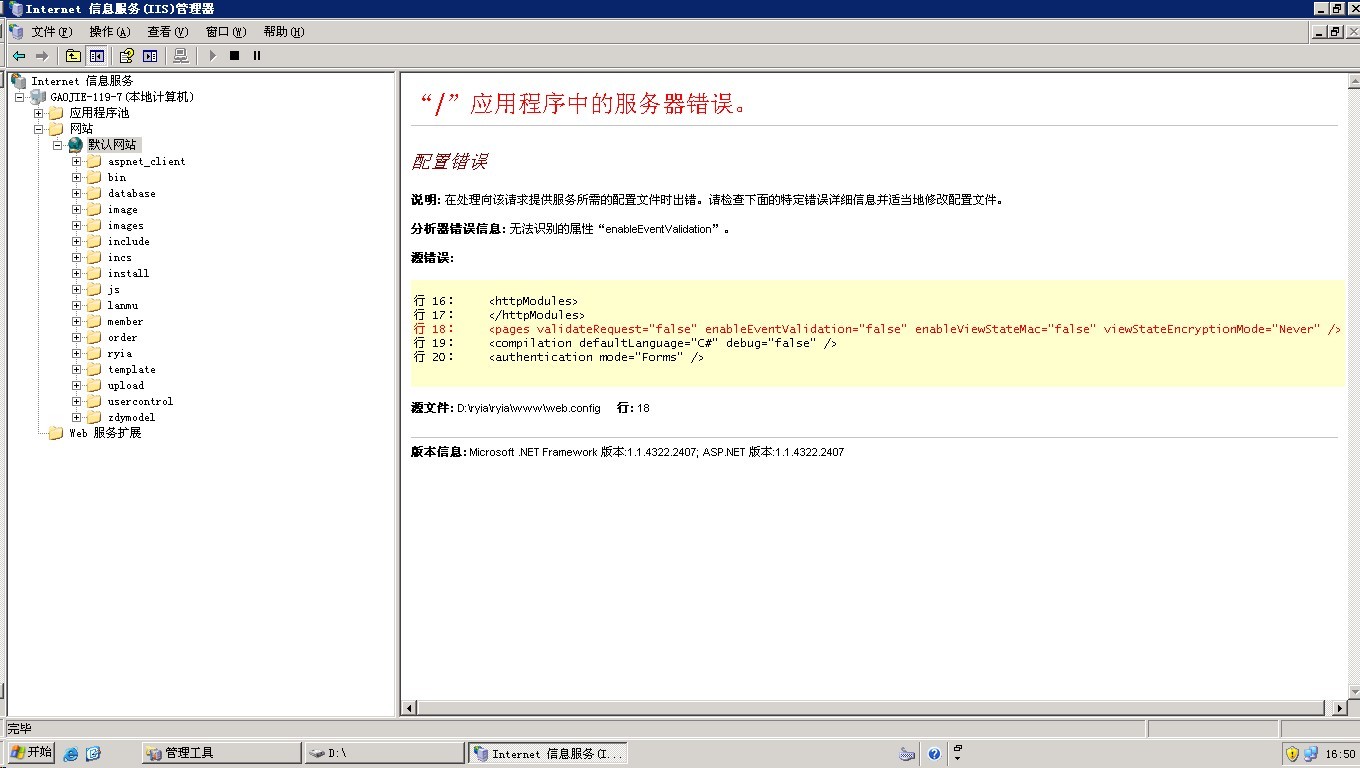Screen dimensions: 1360x768
Task: Click the Stop item square button
Action: pyautogui.click(x=234, y=56)
